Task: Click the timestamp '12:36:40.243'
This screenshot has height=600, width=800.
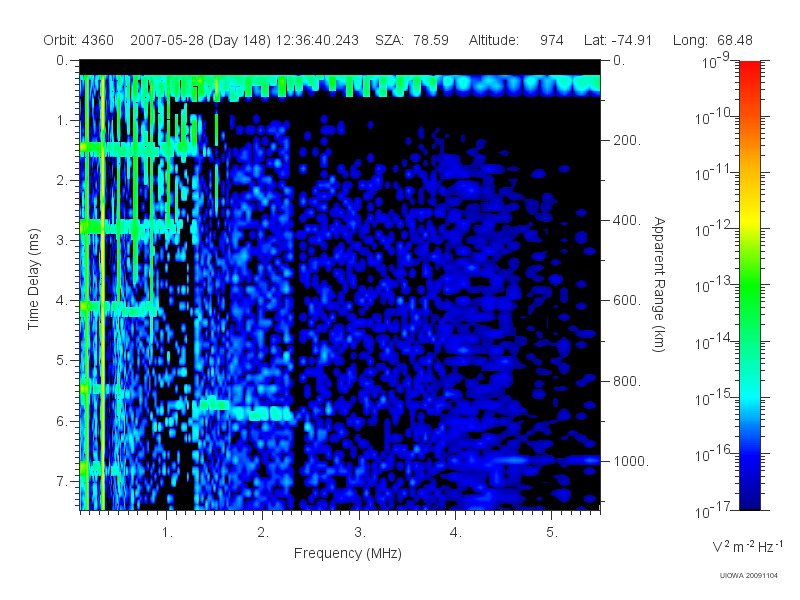Action: pos(317,40)
